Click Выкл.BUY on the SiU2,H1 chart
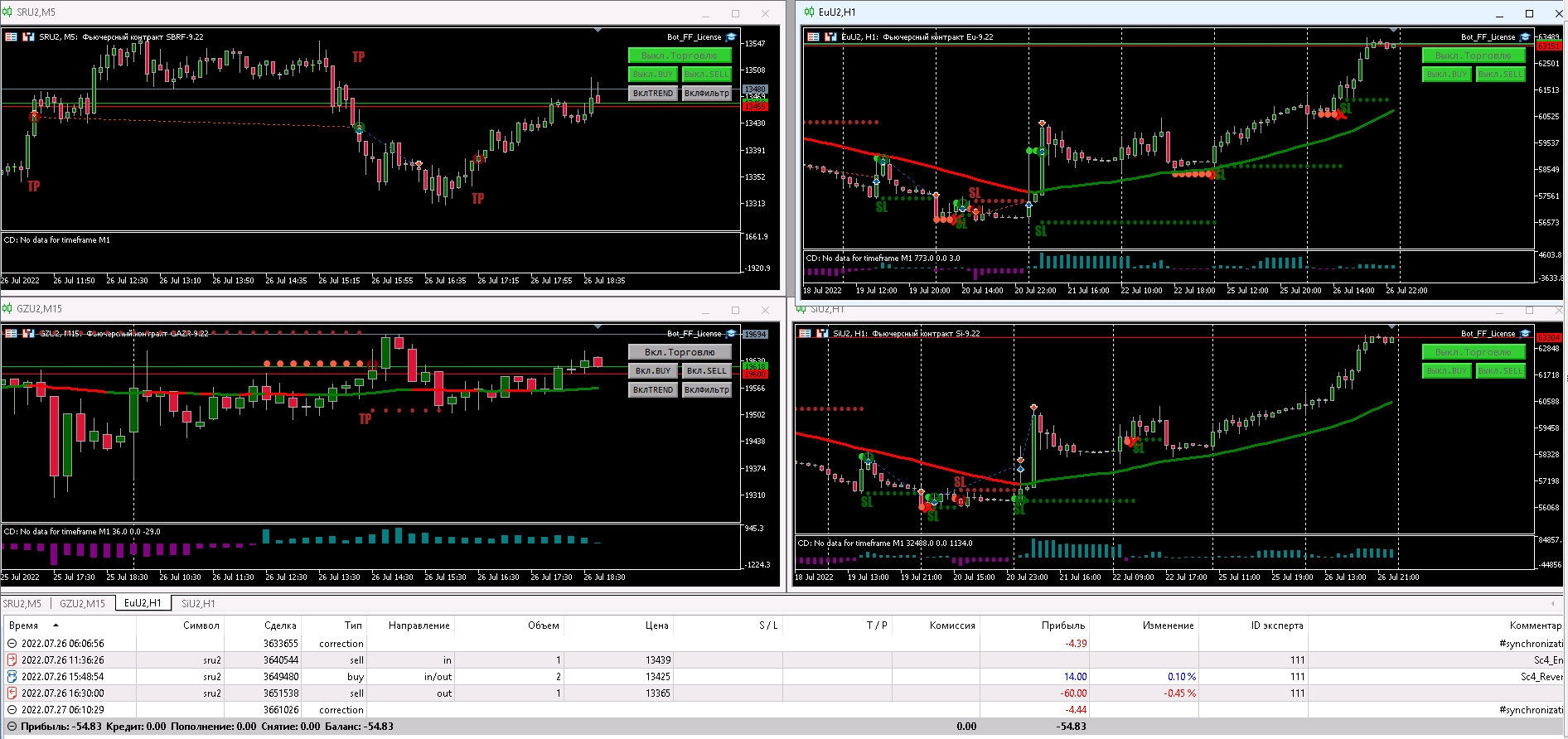 (x=1447, y=371)
